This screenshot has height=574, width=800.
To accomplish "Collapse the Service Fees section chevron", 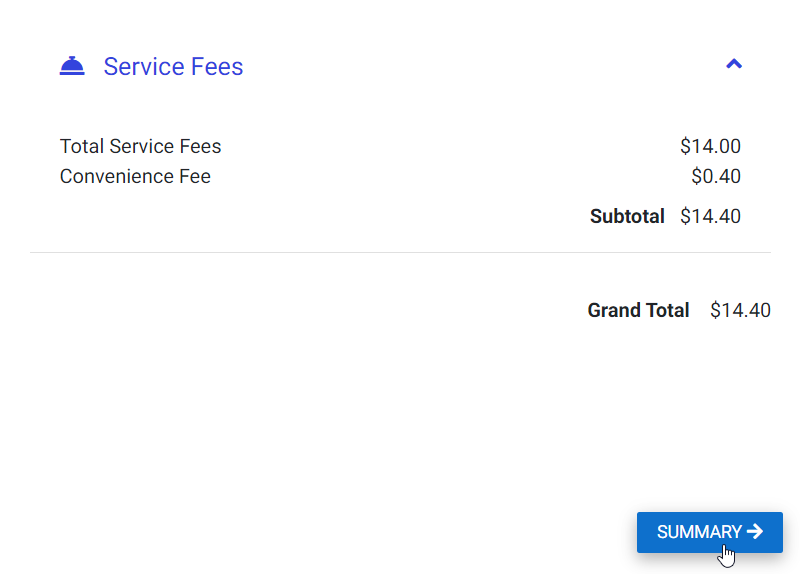I will (734, 64).
